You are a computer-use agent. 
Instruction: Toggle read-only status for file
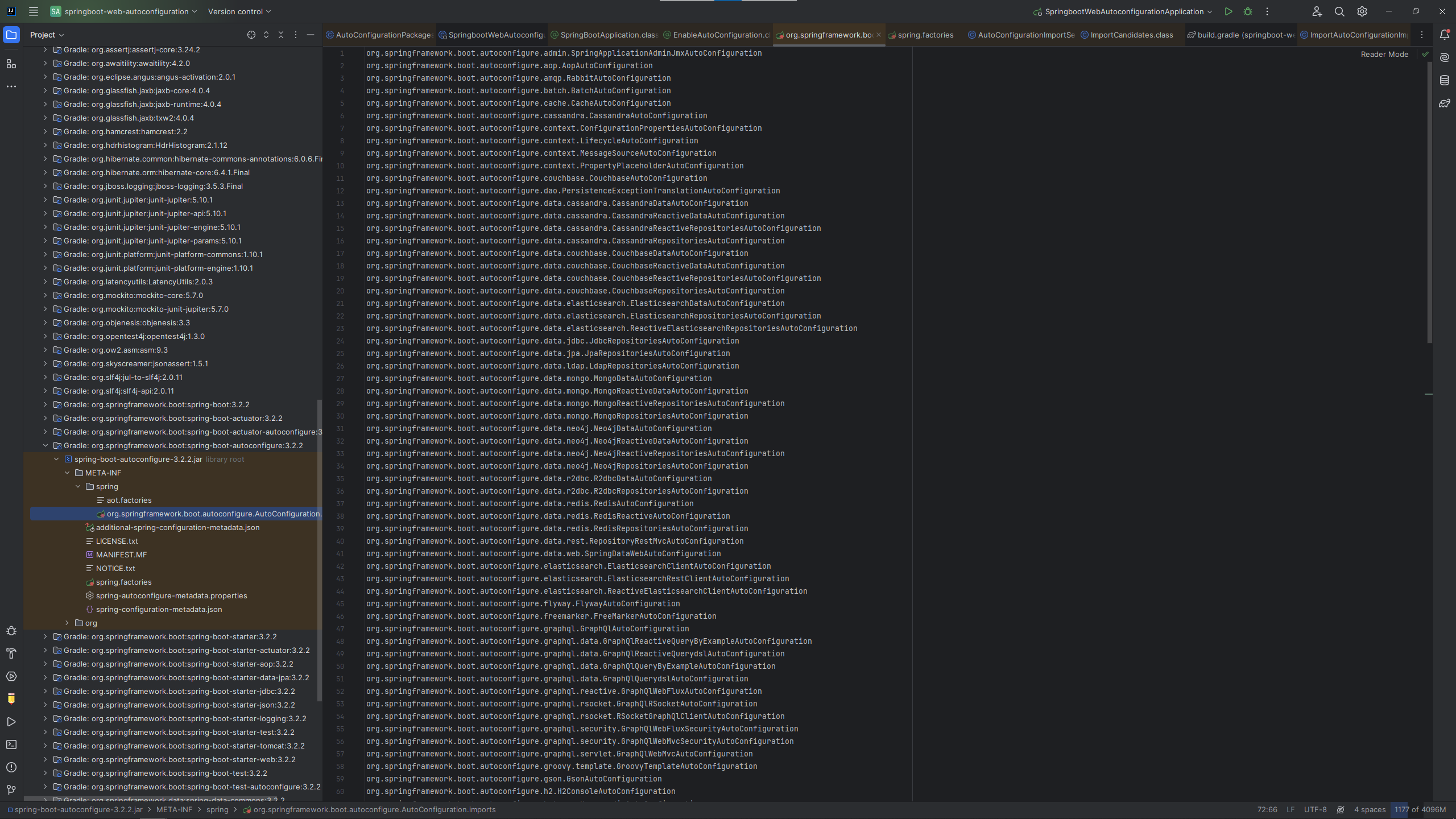click(1341, 809)
